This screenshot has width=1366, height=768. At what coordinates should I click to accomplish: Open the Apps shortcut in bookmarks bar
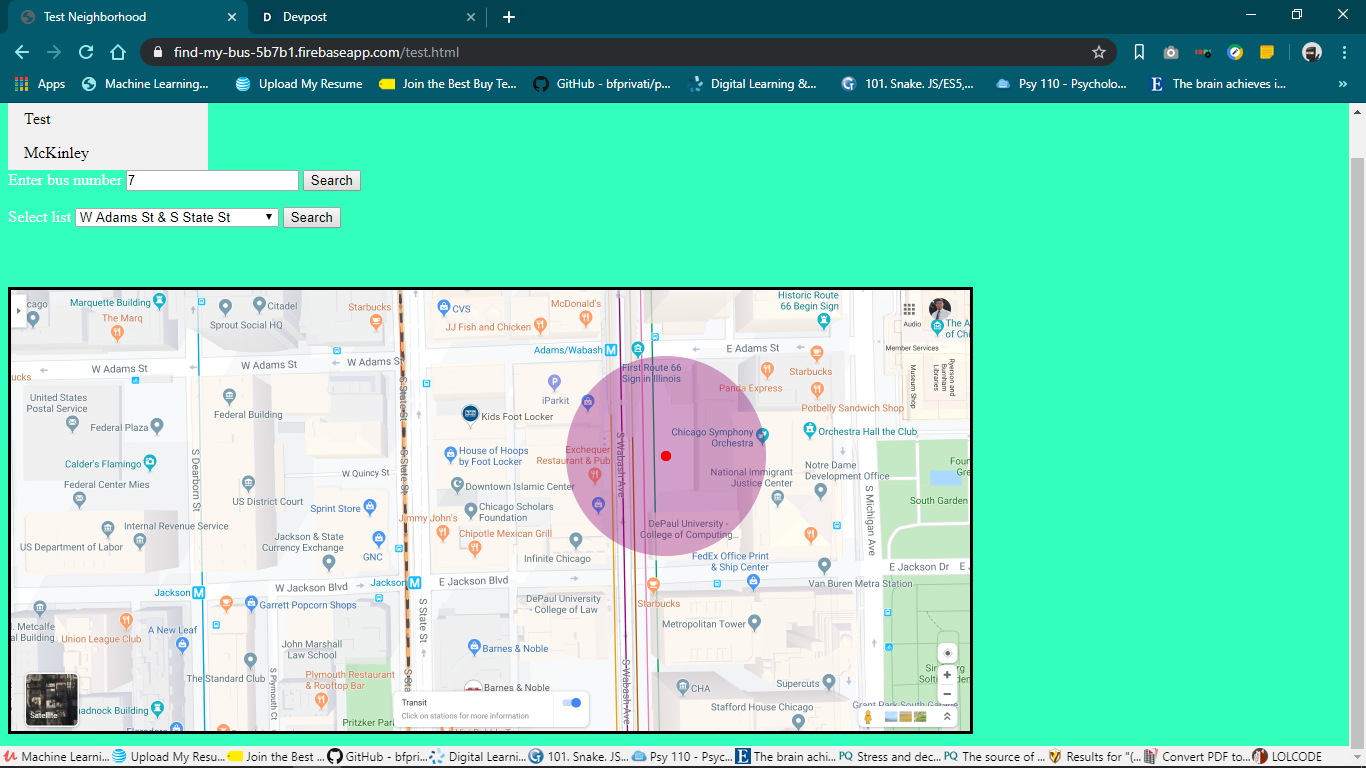pyautogui.click(x=40, y=84)
